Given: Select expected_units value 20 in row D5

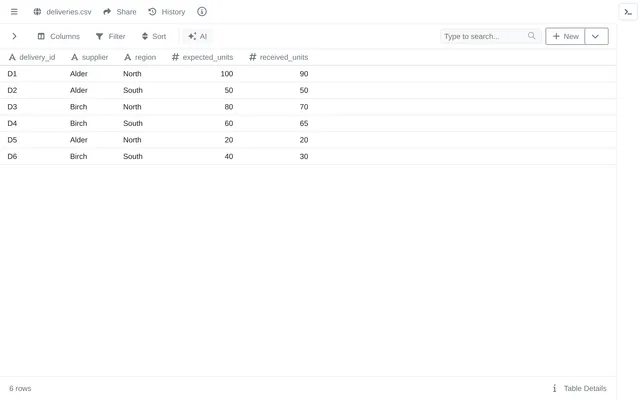Looking at the screenshot, I should pyautogui.click(x=229, y=140).
